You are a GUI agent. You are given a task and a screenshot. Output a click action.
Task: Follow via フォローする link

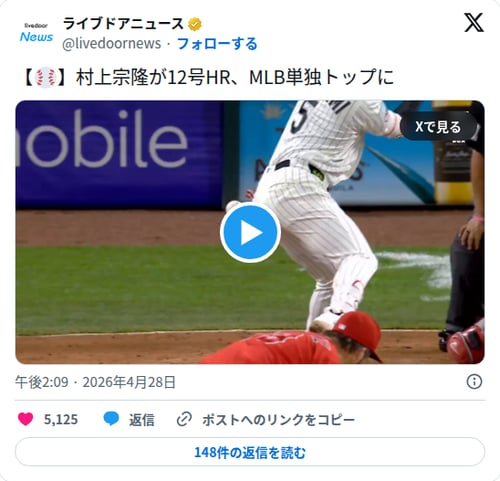(217, 44)
